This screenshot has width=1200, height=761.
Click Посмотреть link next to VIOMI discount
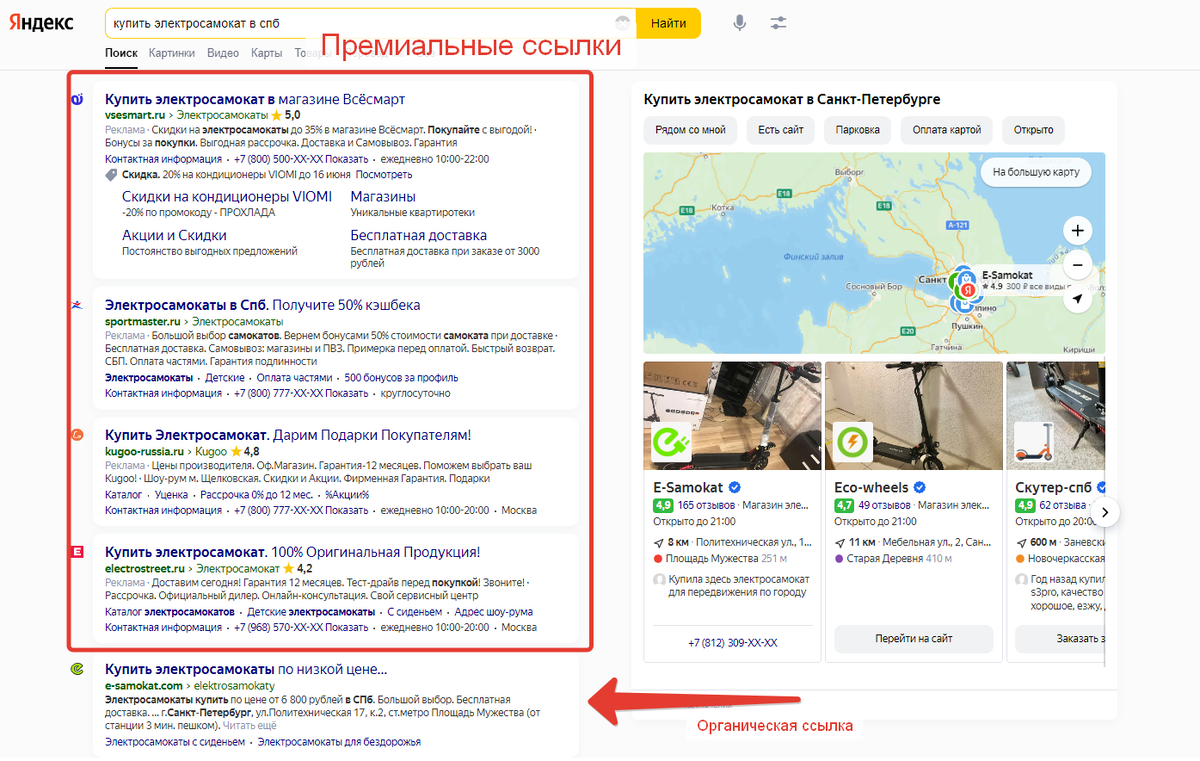point(384,175)
